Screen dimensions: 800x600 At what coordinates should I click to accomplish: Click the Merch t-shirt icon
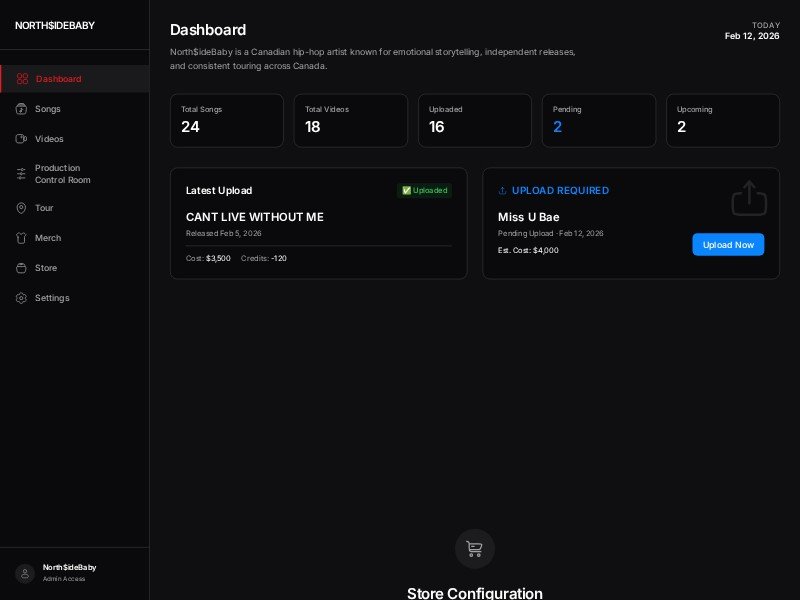[23, 238]
